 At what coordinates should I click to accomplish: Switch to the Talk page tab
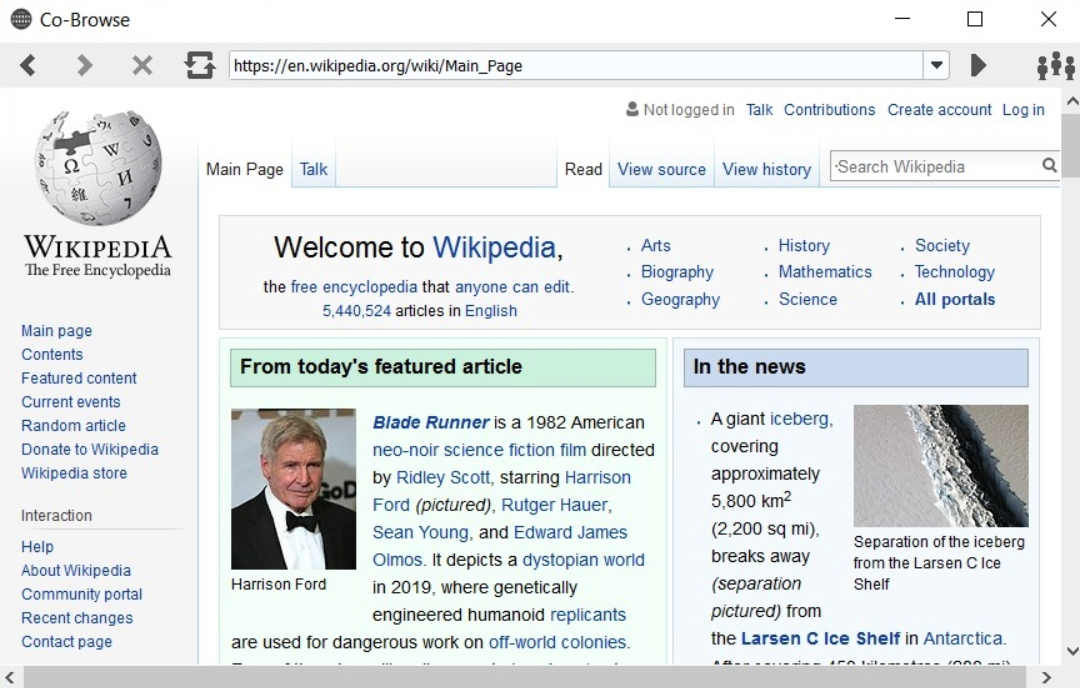[x=313, y=170]
